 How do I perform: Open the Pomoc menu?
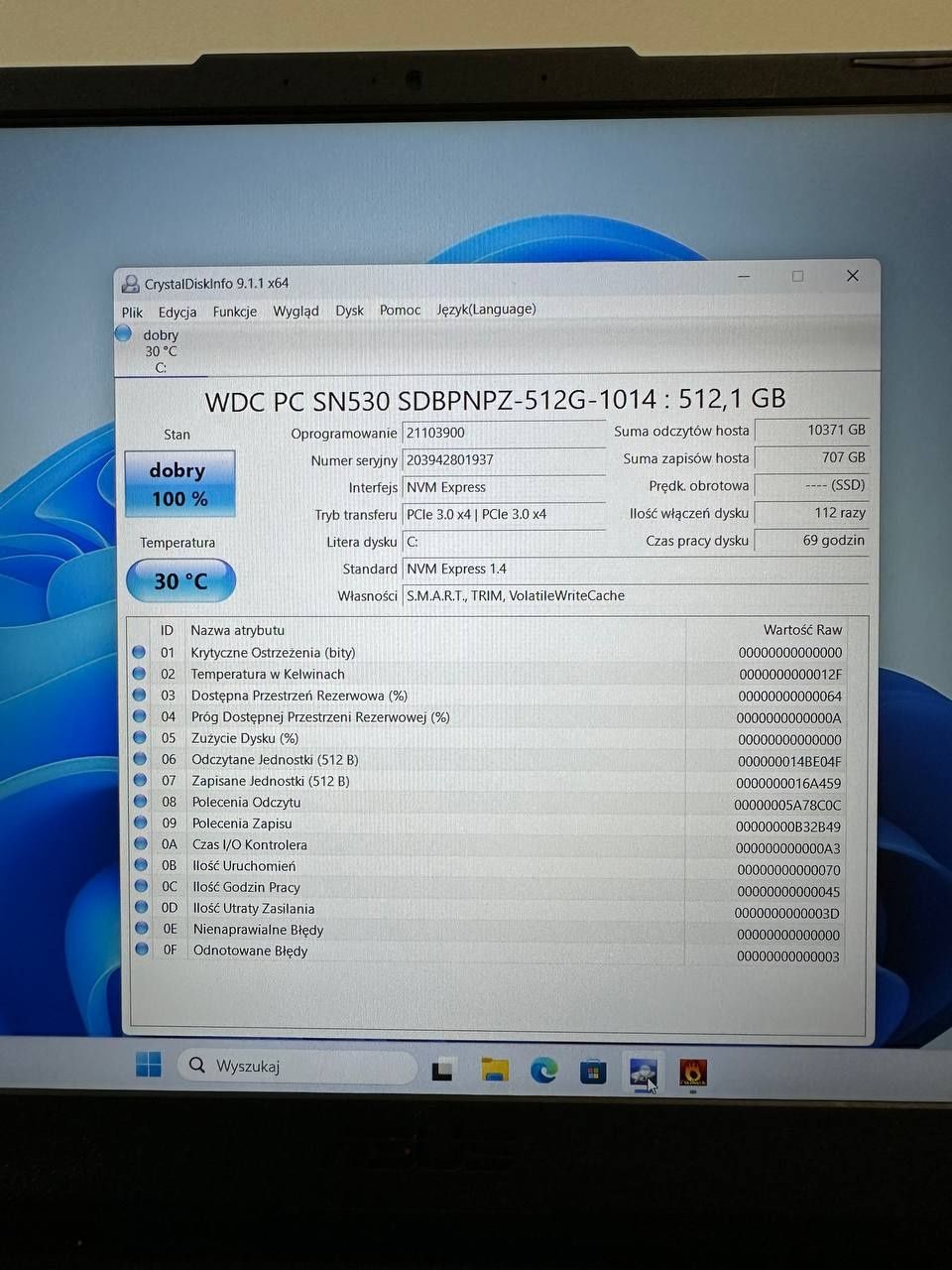[x=400, y=310]
